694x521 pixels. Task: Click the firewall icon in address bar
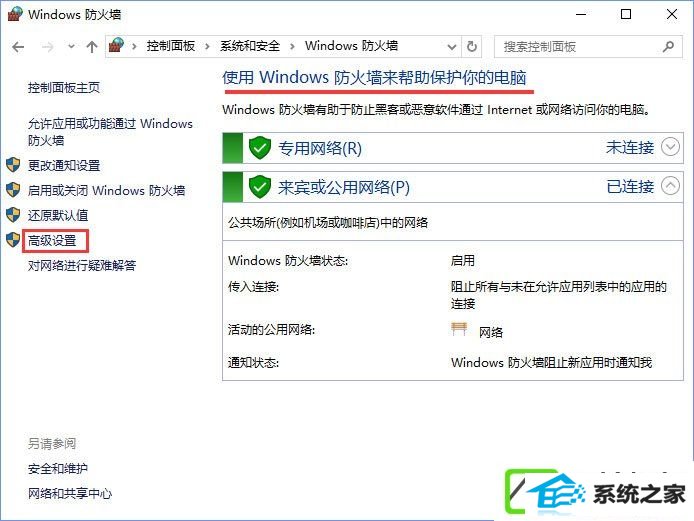point(116,46)
